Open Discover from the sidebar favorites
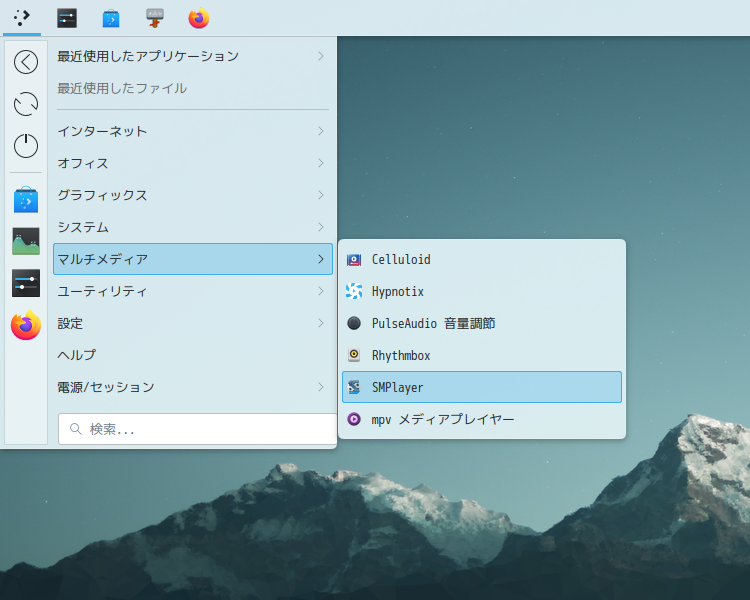Viewport: 750px width, 600px height. point(26,200)
